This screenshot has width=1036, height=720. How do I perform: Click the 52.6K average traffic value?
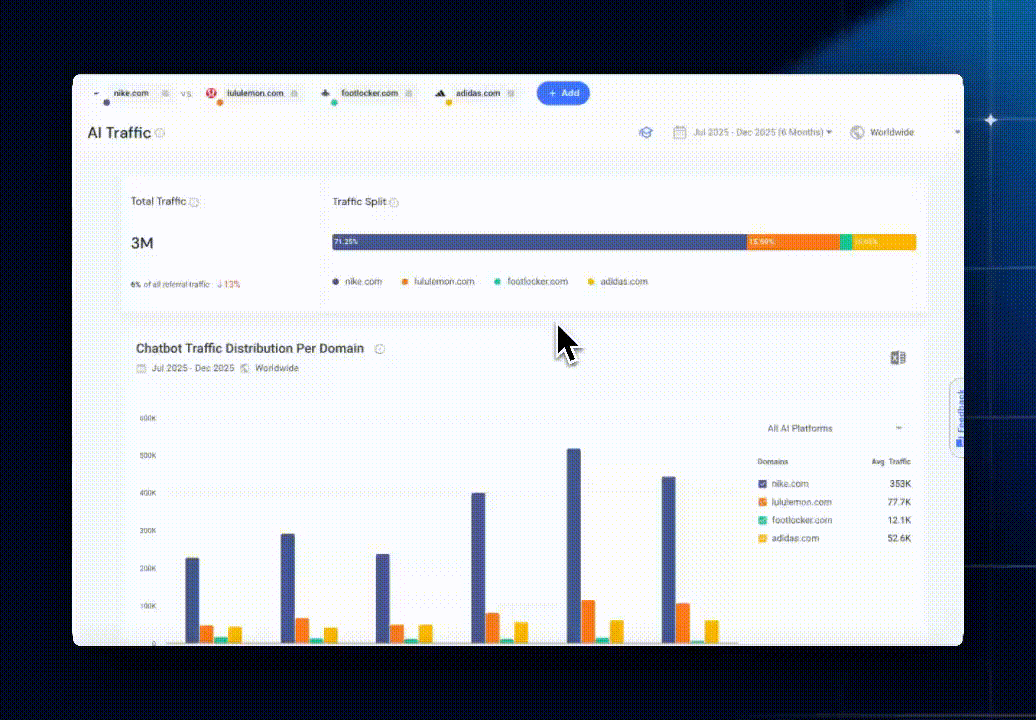(x=899, y=538)
